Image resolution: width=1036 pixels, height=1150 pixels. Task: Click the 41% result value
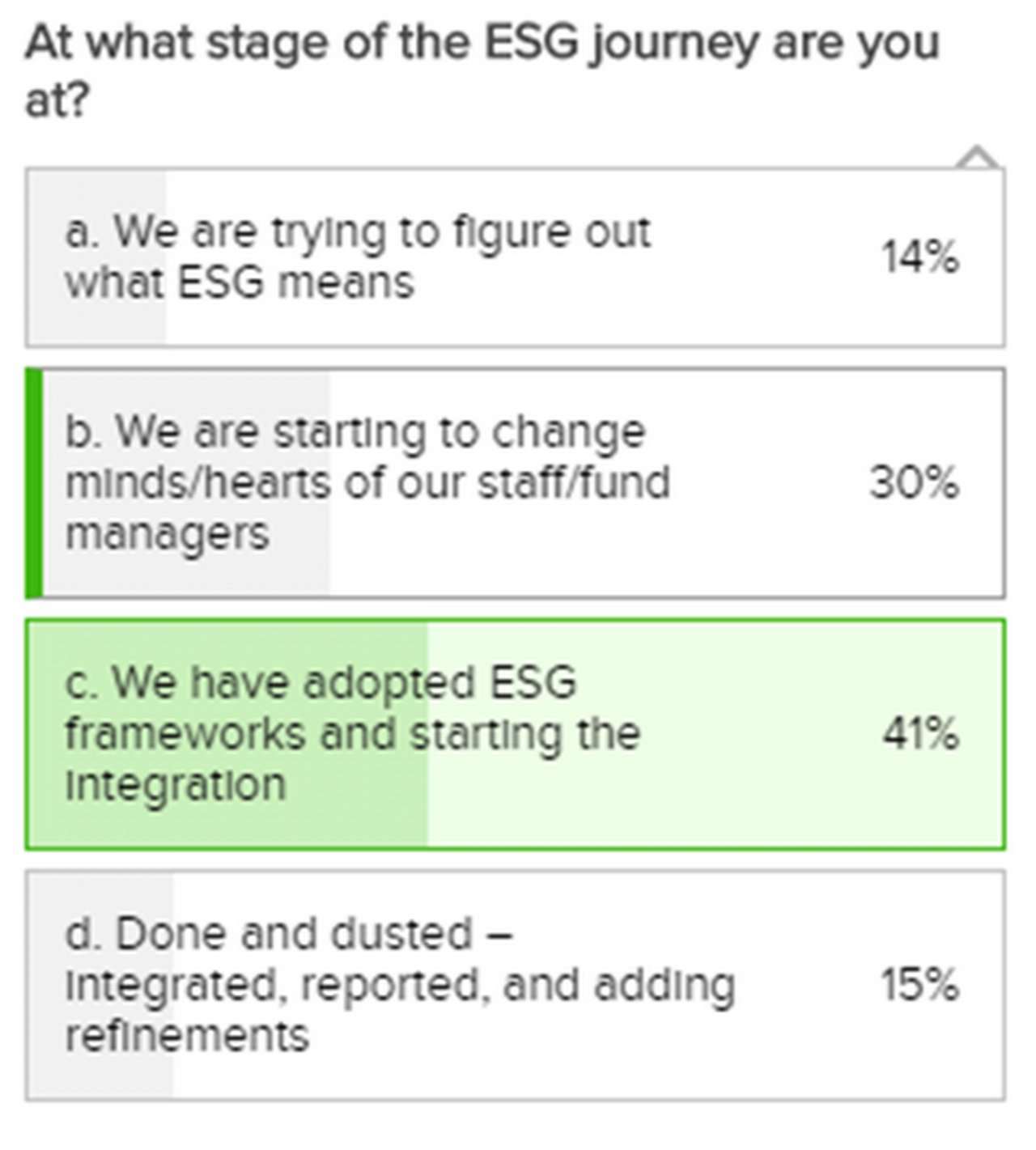(x=920, y=734)
